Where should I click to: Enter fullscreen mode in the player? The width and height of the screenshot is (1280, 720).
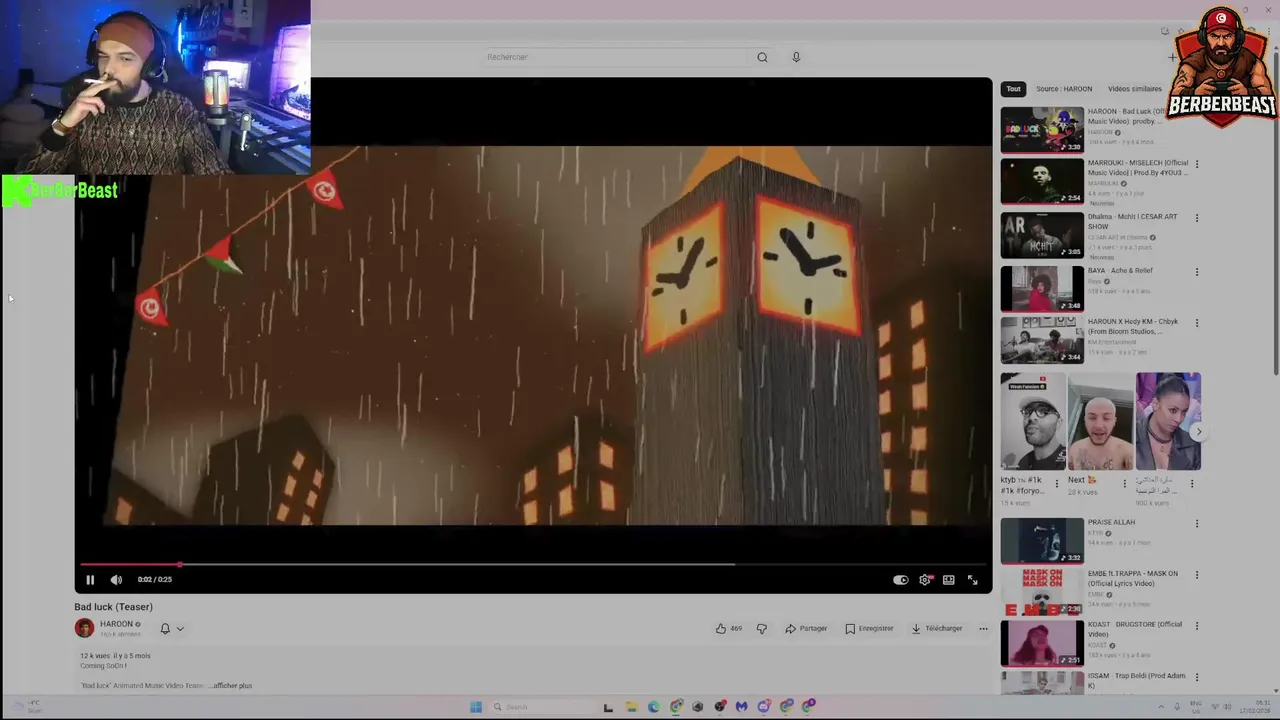pyautogui.click(x=972, y=580)
